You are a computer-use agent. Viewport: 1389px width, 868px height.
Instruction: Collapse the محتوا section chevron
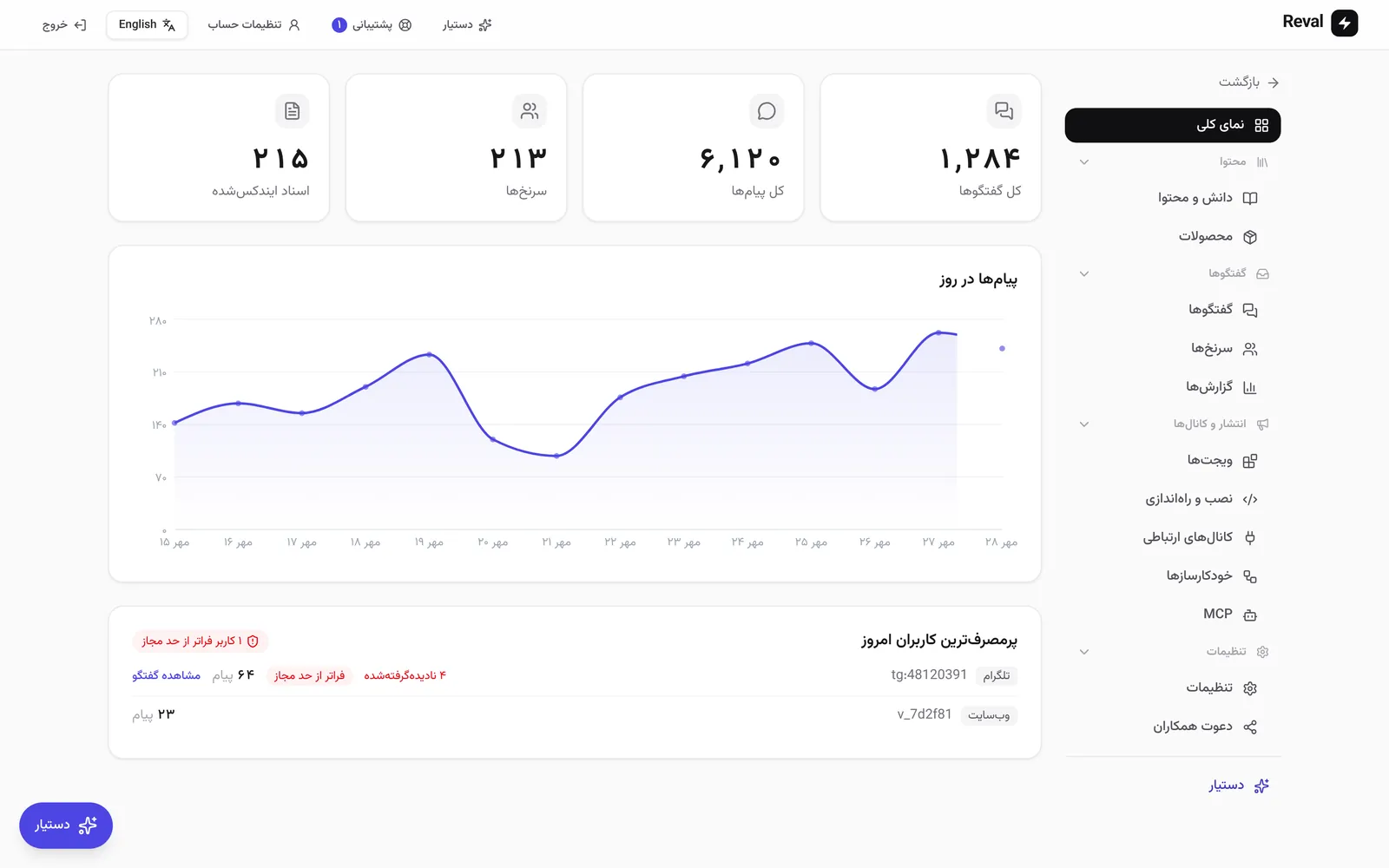coord(1084,162)
